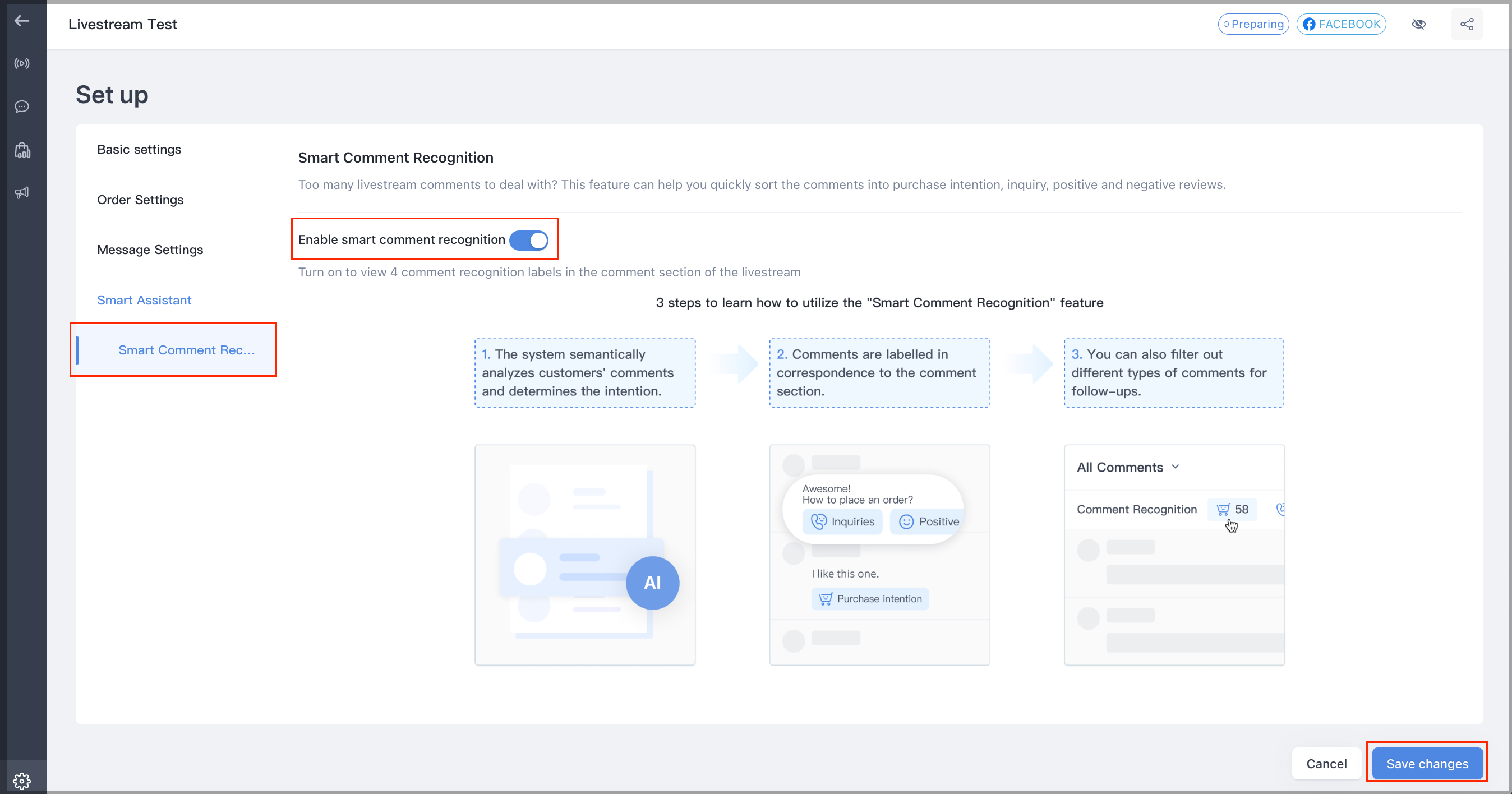Image resolution: width=1512 pixels, height=794 pixels.
Task: Click the shopping cart count 58 badge
Action: pyautogui.click(x=1232, y=509)
